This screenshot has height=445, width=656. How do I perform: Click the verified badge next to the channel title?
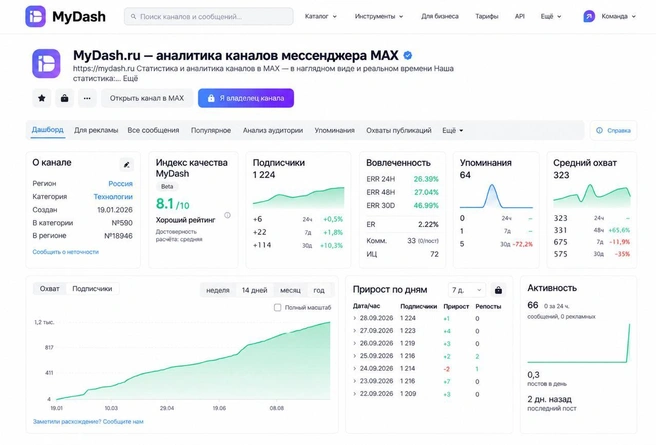[408, 55]
